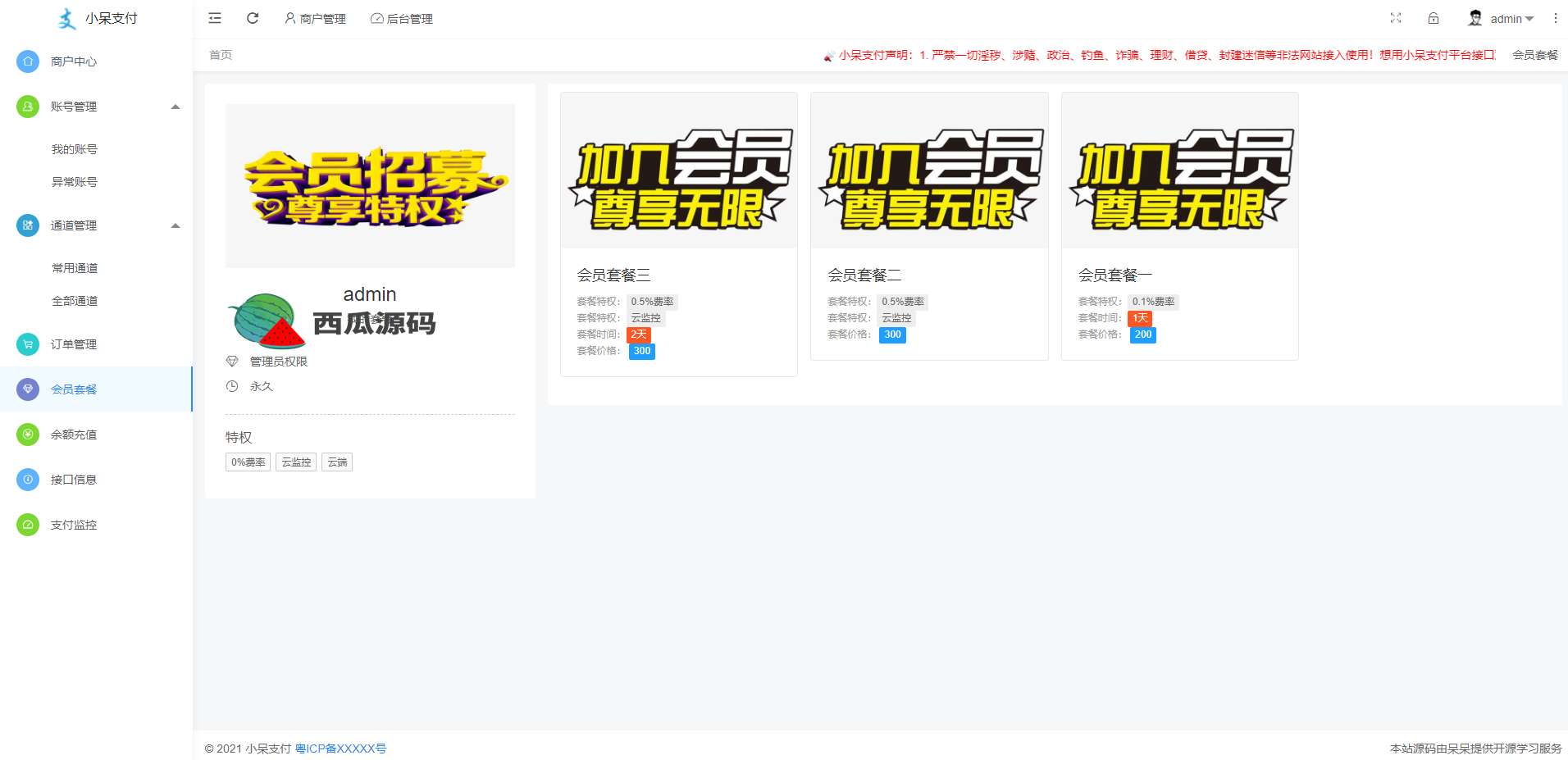Click the 余额充值 icon
Image resolution: width=1568 pixels, height=760 pixels.
point(28,435)
